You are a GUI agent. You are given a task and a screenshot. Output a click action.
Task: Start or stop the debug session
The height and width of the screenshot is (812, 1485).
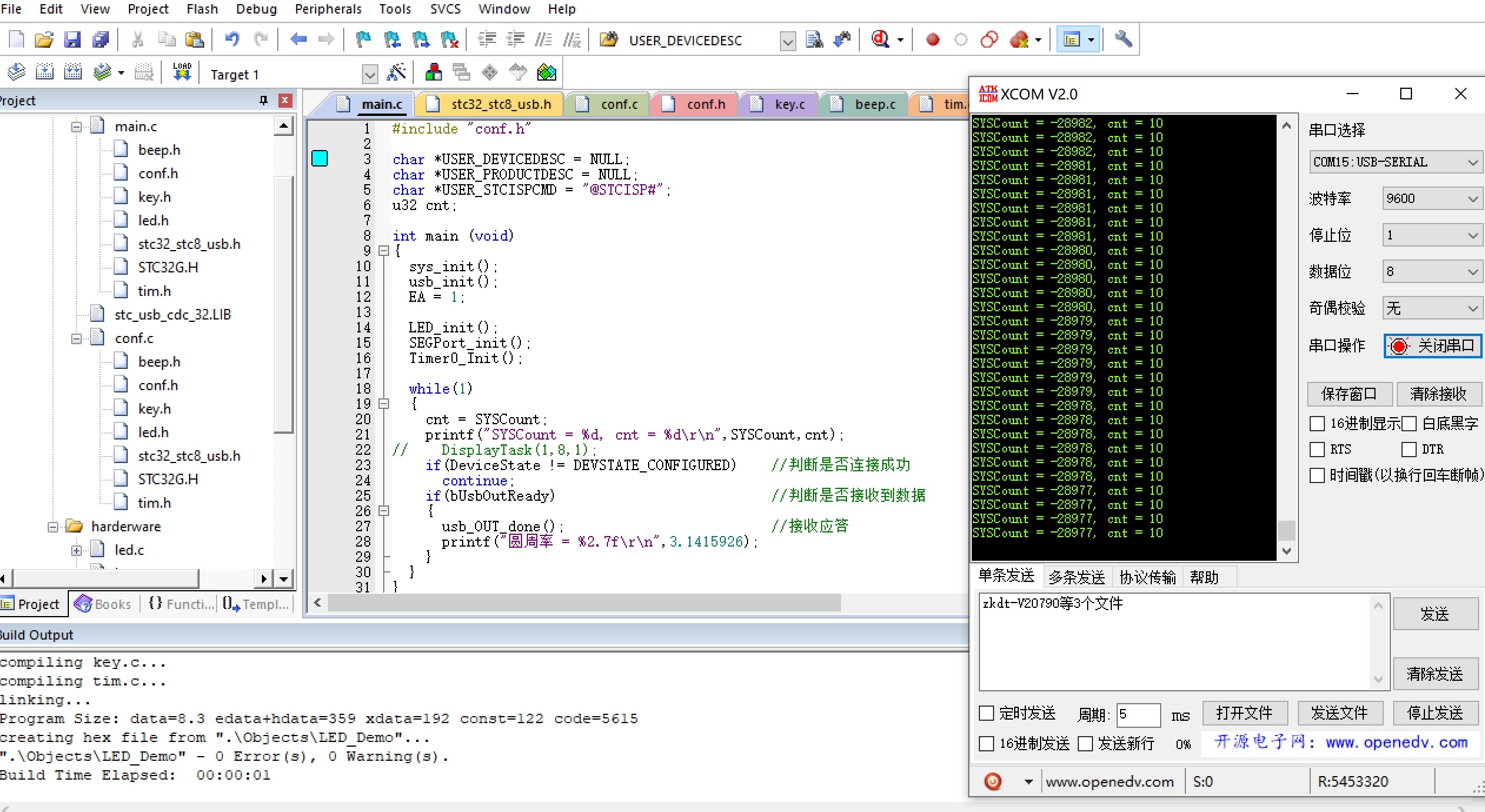881,39
